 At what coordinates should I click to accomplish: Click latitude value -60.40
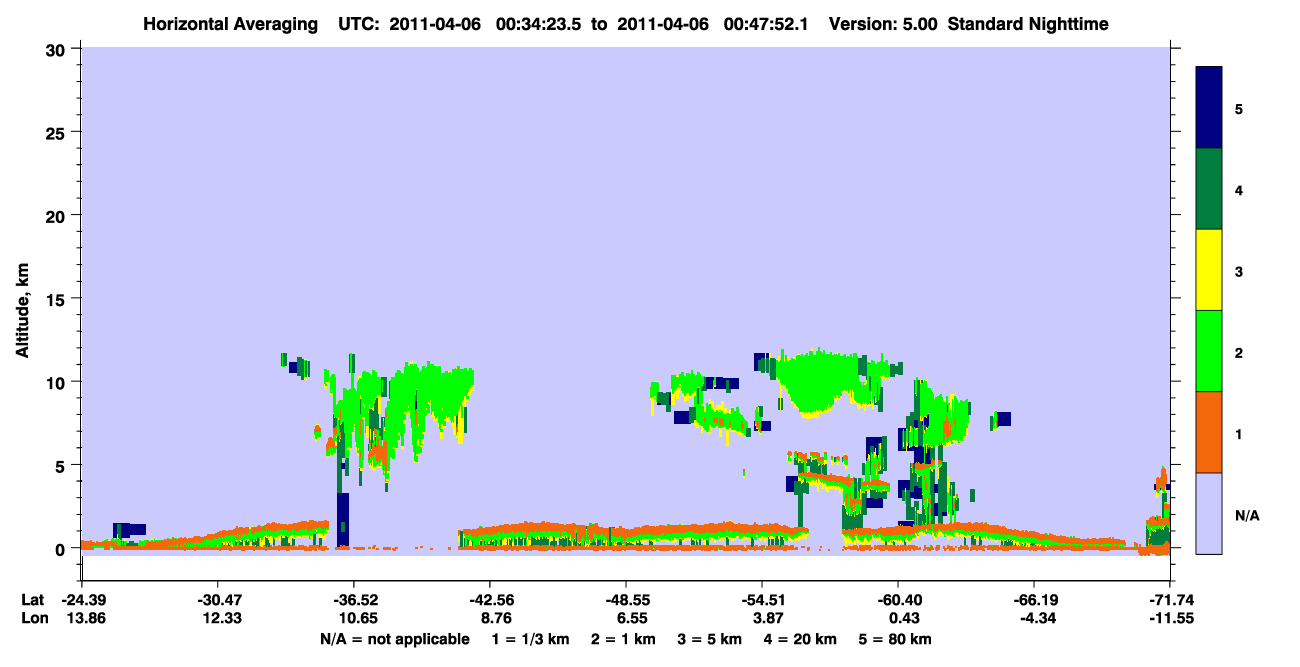[898, 600]
